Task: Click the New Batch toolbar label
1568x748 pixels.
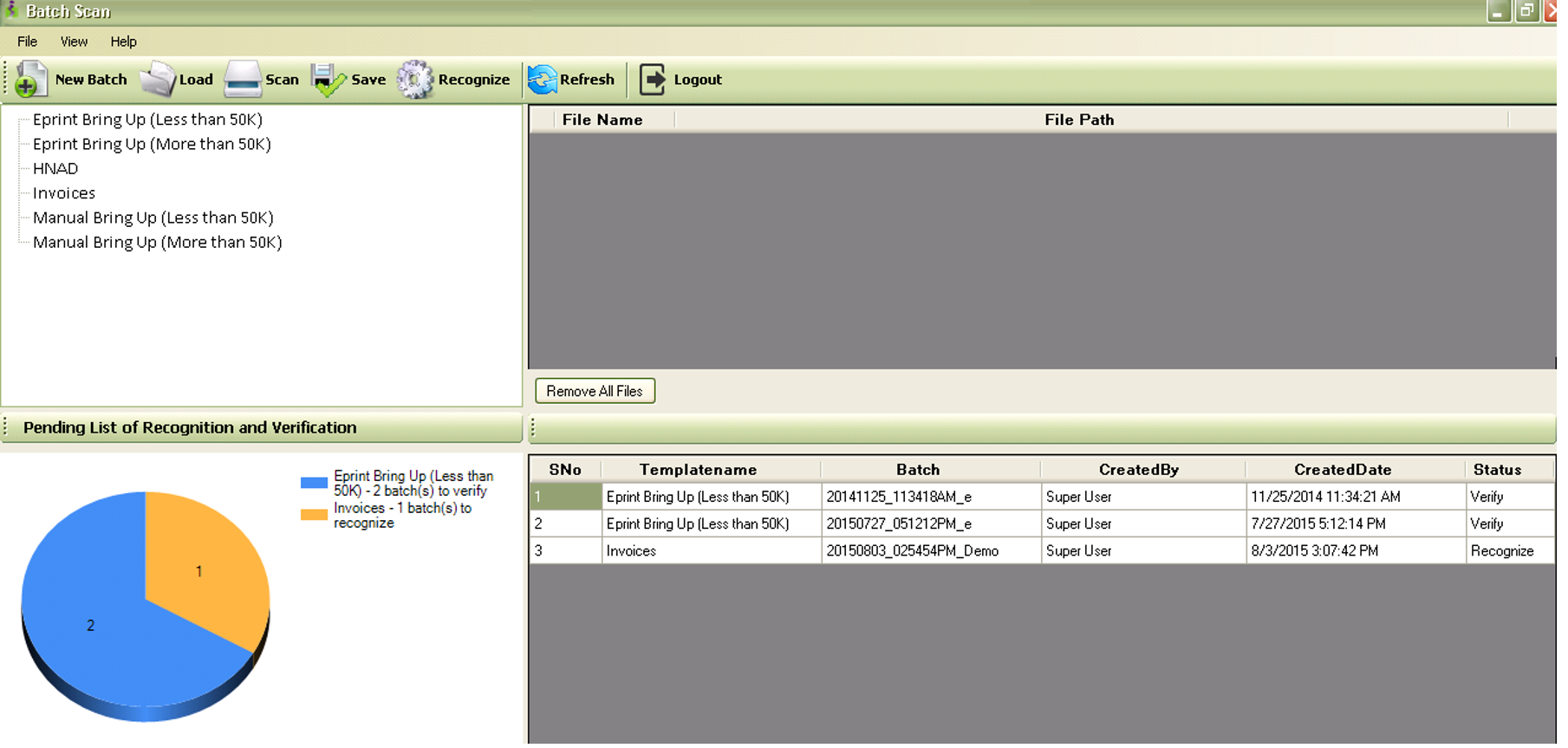Action: [x=91, y=80]
